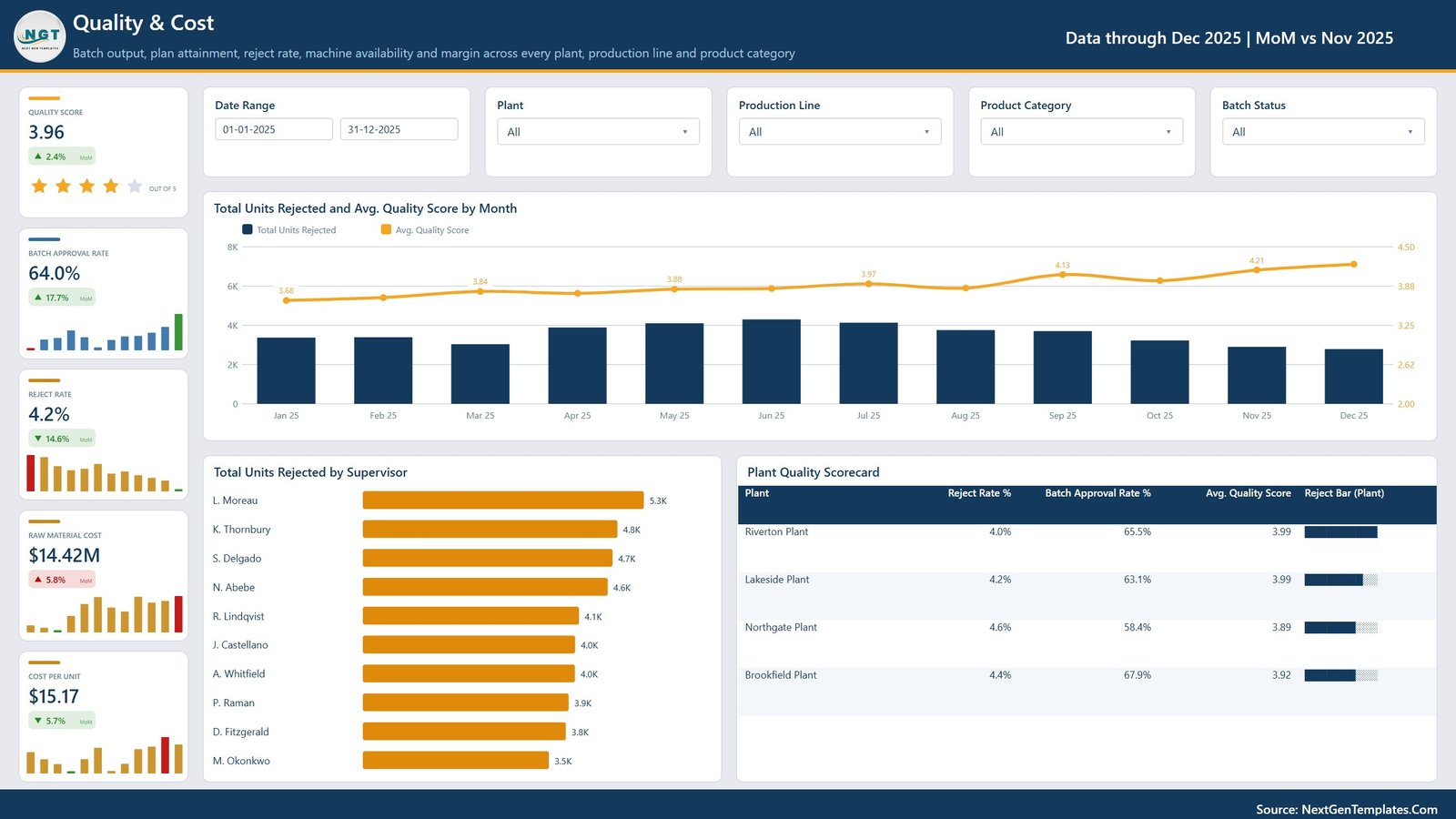Toggle Avg. Quality Score legend item
This screenshot has width=1456, height=819.
click(x=425, y=230)
